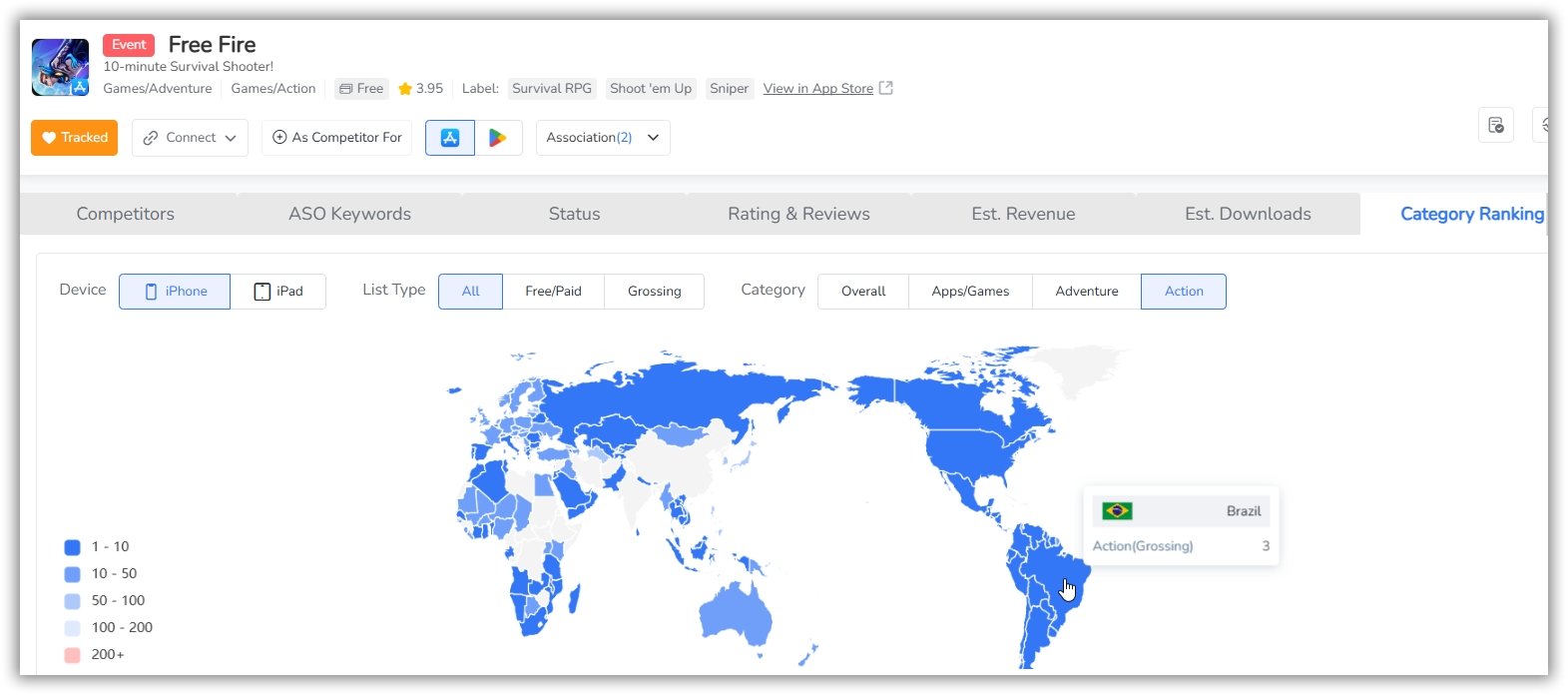Click the heart icon on the Tracked button
Screen dimensions: 1568x695
(49, 138)
